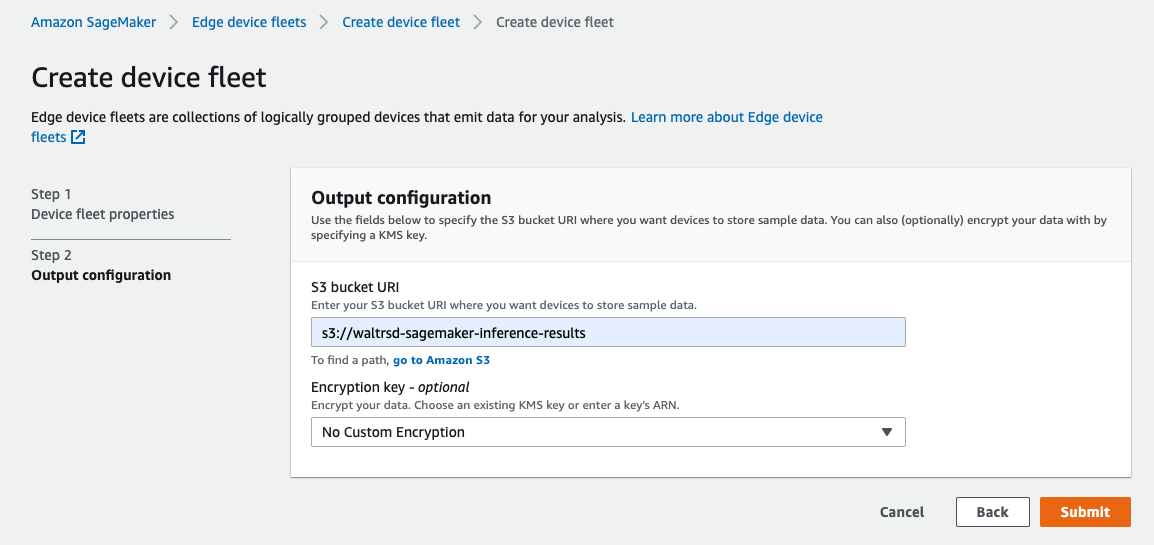Expand the No Custom Encryption dropdown

608,432
